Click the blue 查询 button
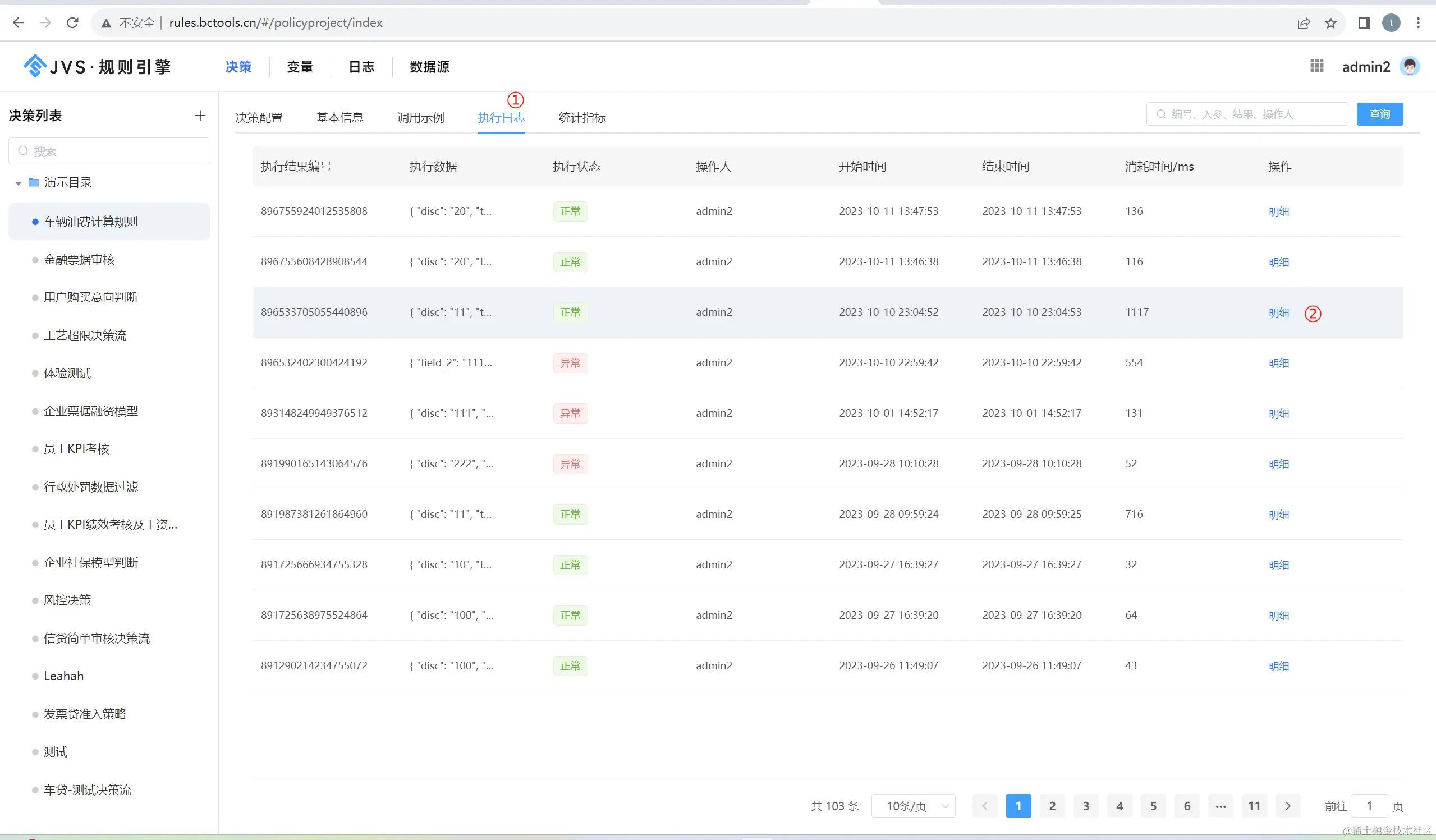 [x=1379, y=114]
